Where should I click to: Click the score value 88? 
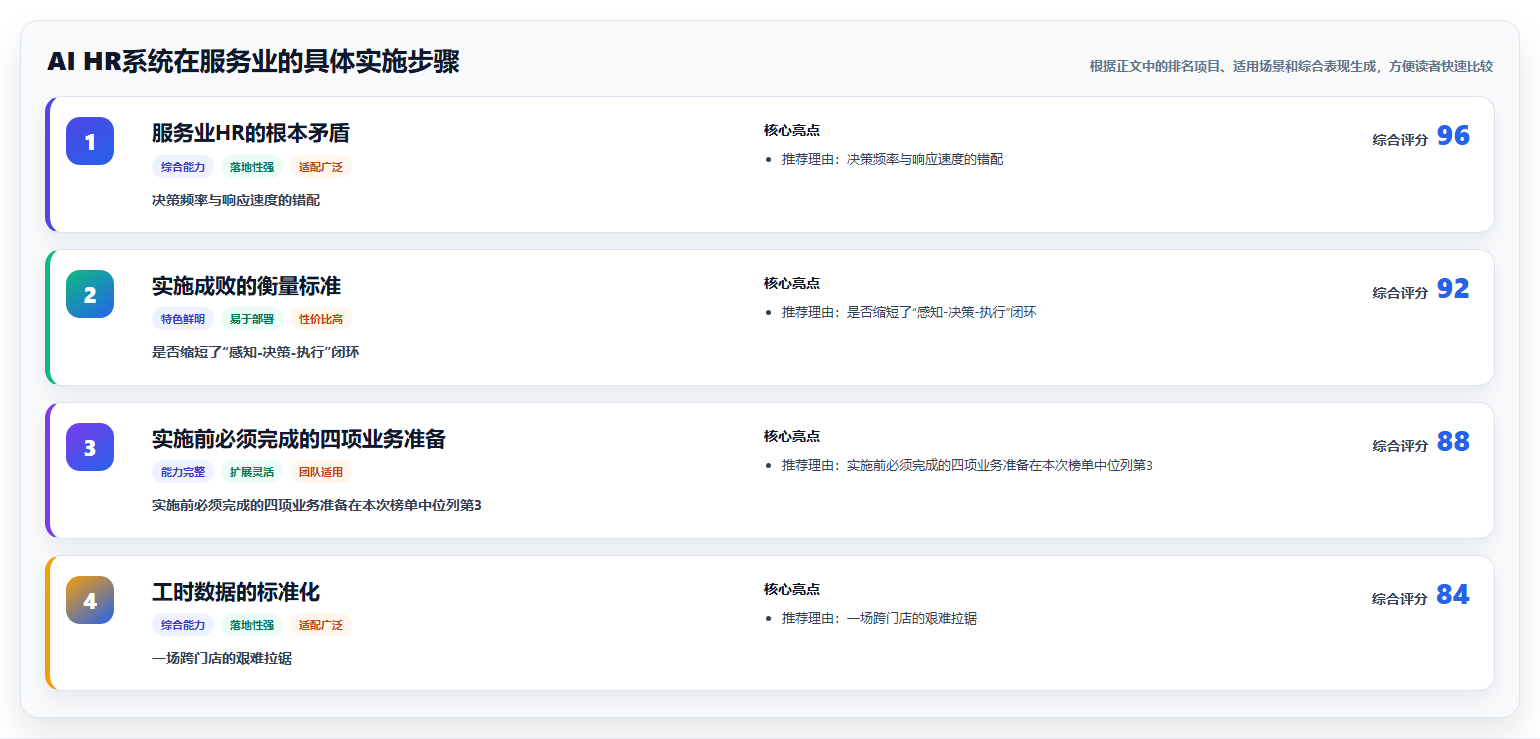tap(1453, 442)
